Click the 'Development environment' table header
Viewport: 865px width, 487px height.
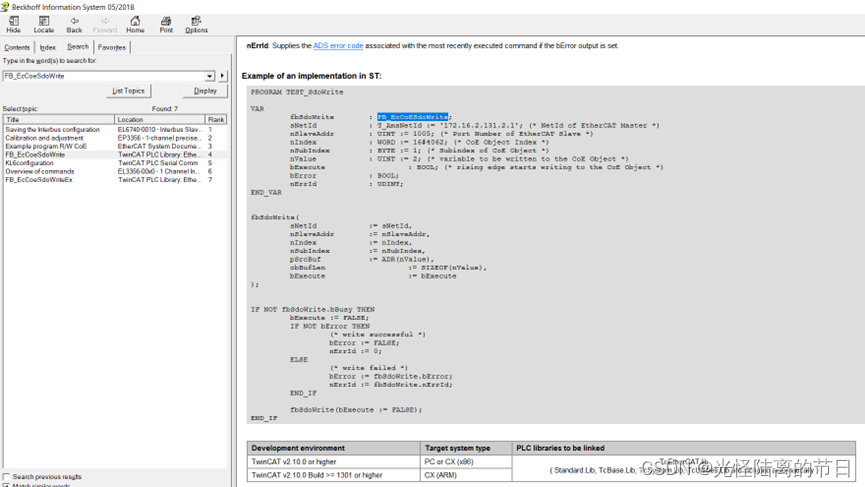(x=334, y=448)
